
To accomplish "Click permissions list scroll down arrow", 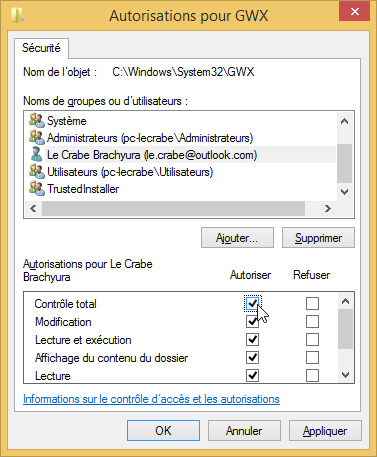I will 345,375.
